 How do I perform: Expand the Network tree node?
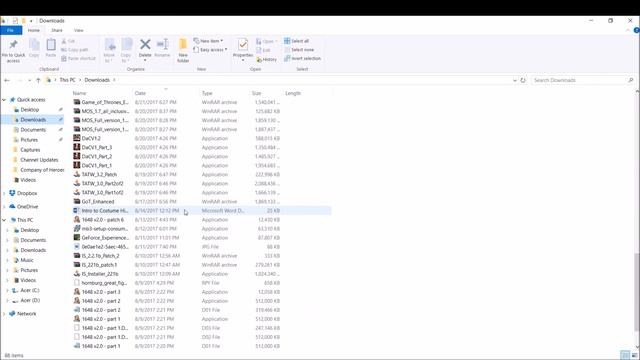tap(4, 314)
